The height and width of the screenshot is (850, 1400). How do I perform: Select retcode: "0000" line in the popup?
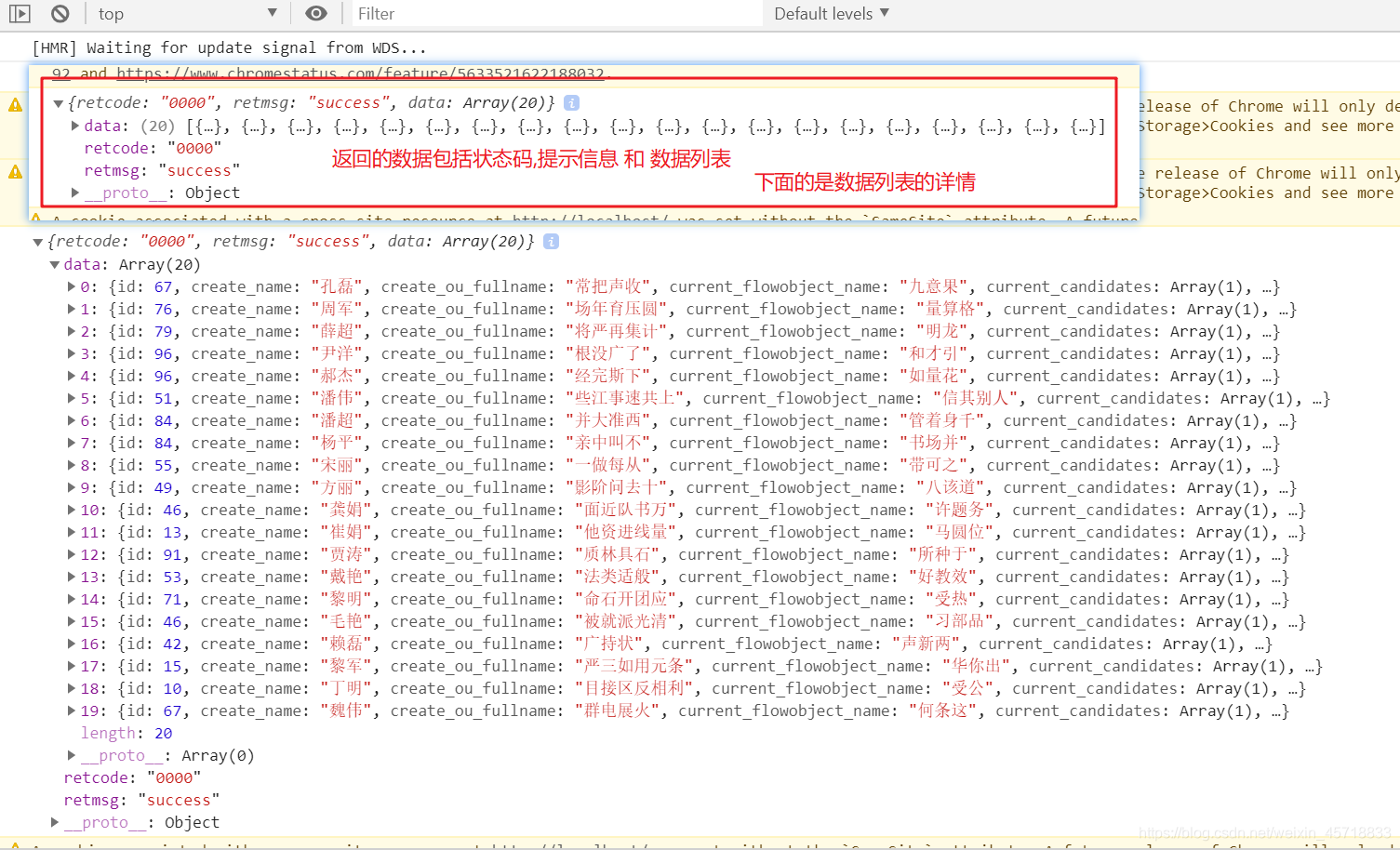coord(153,148)
